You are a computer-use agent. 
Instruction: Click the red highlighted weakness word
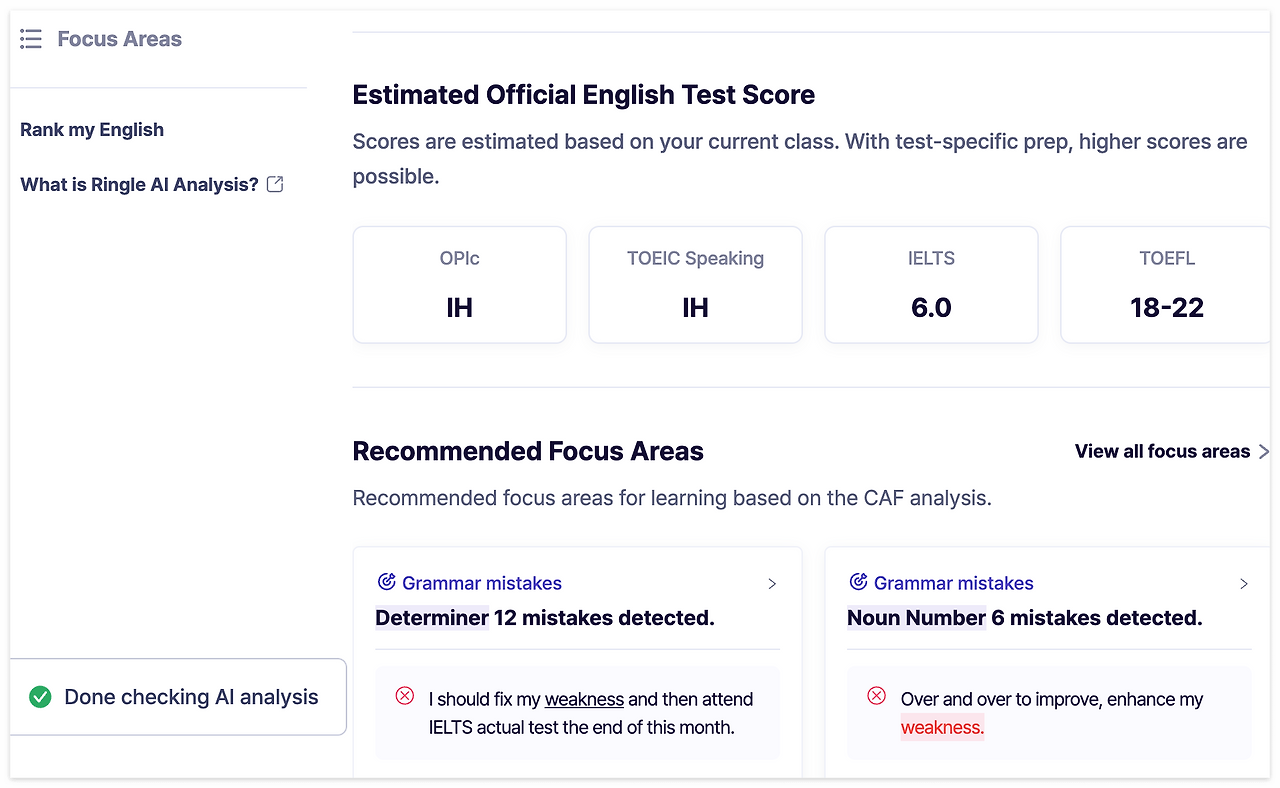point(942,727)
